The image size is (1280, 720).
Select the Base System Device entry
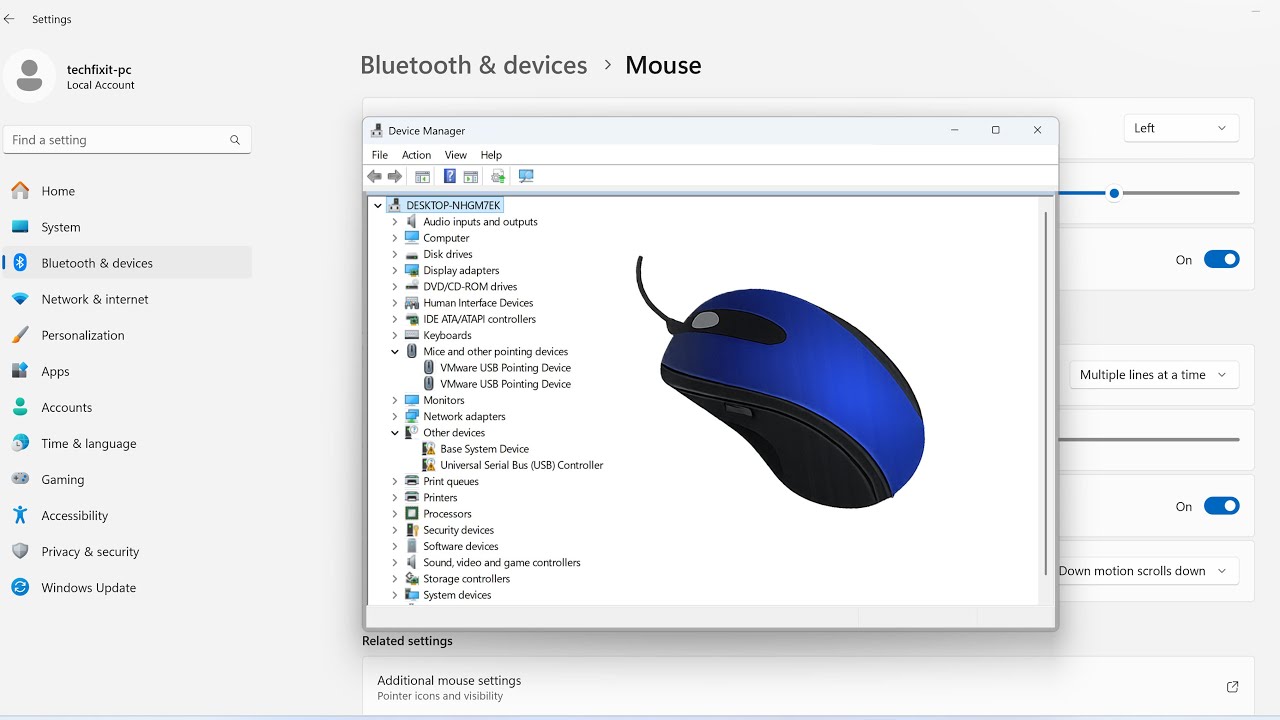click(485, 449)
